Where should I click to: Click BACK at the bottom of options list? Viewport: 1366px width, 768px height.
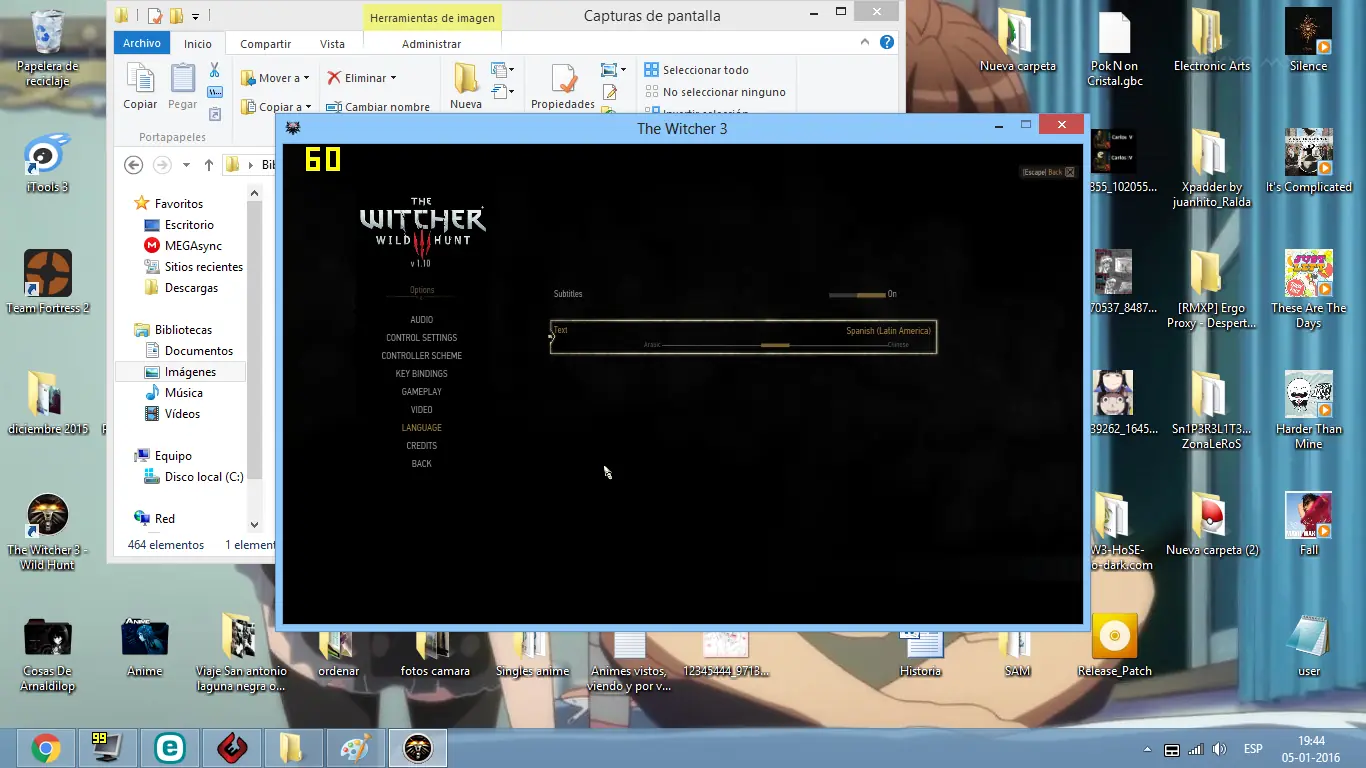422,464
